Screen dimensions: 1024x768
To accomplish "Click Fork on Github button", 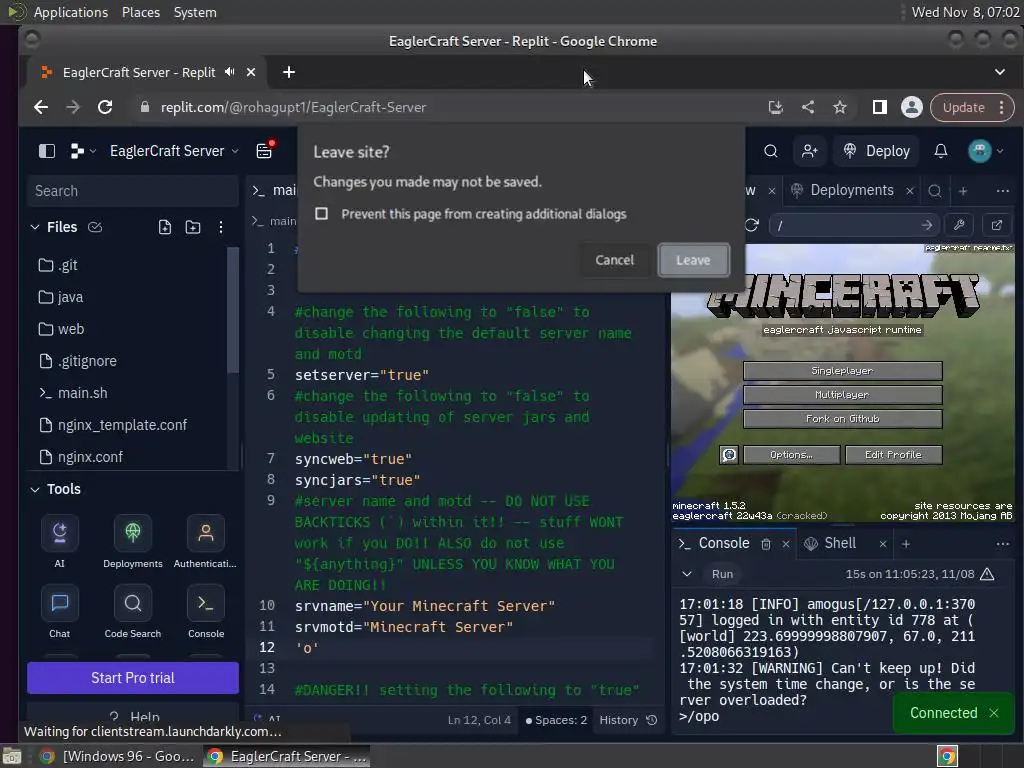I will pos(842,419).
